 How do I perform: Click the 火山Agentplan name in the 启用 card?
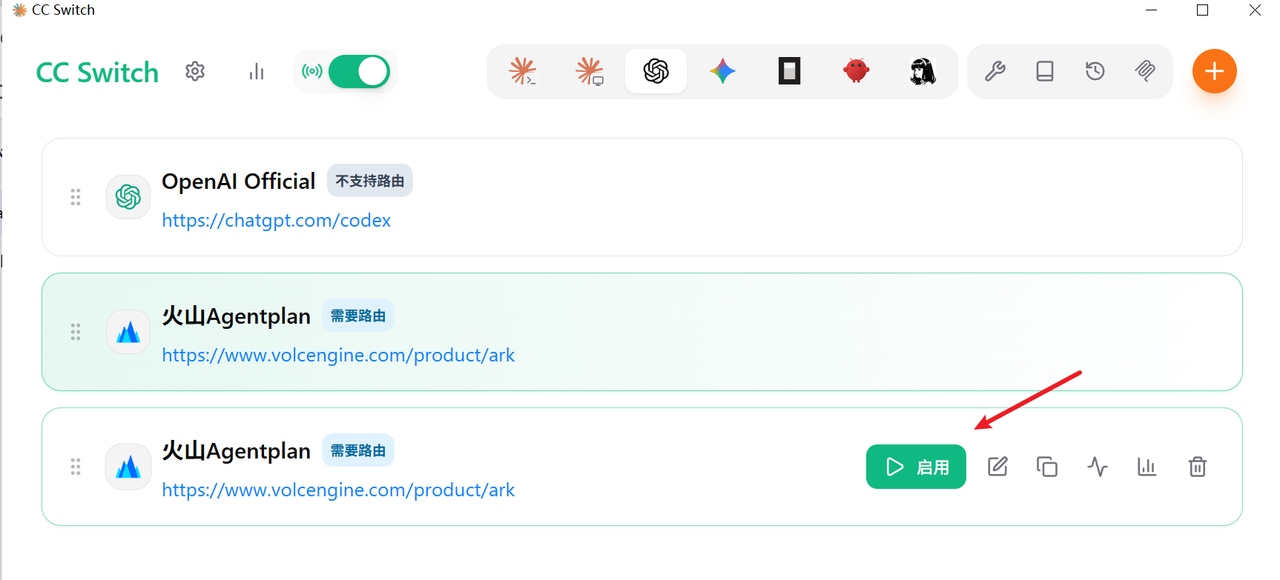(236, 451)
